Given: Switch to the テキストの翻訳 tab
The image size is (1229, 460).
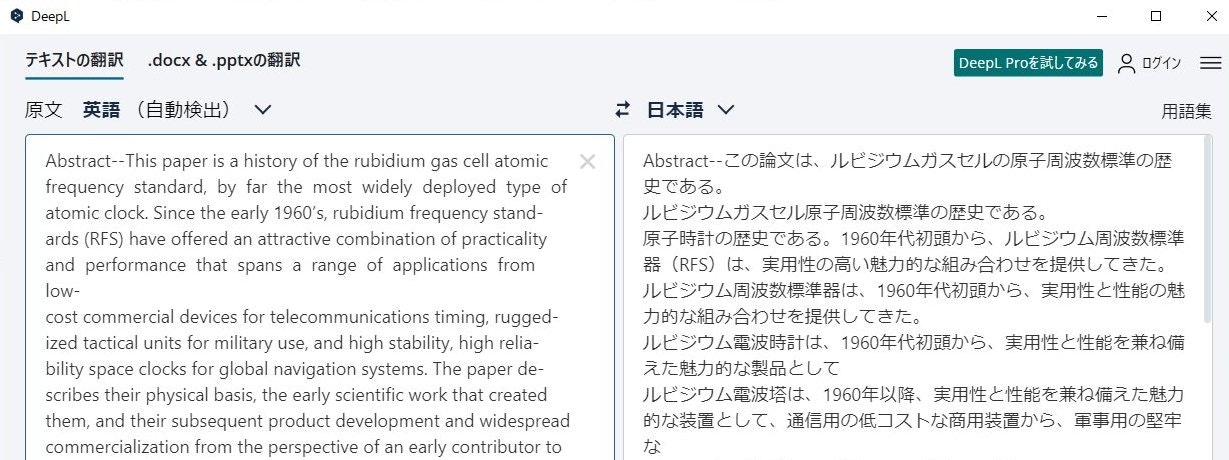Looking at the screenshot, I should 74,60.
